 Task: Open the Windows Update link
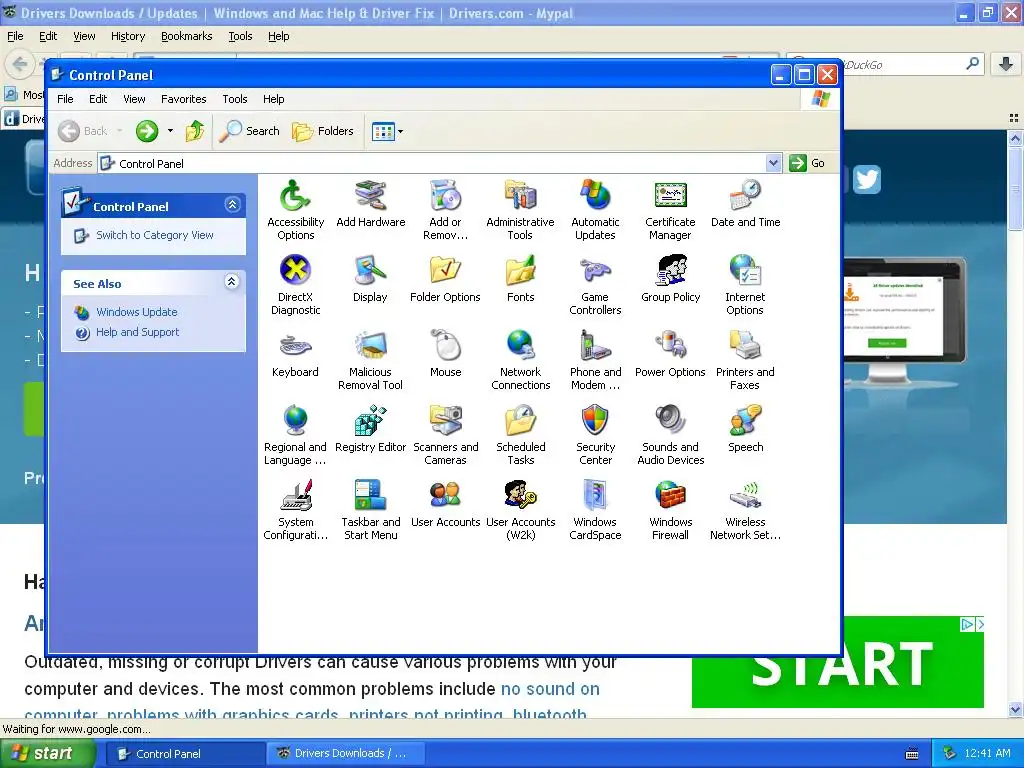point(136,312)
